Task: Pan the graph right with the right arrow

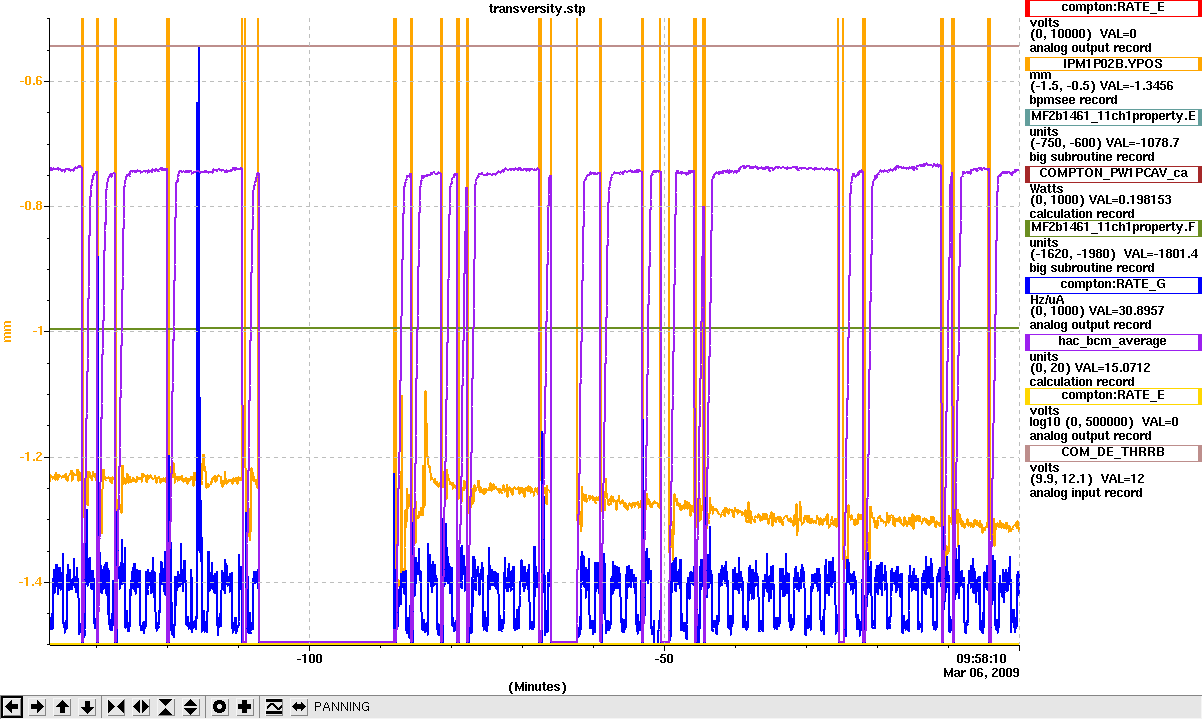Action: (38, 707)
